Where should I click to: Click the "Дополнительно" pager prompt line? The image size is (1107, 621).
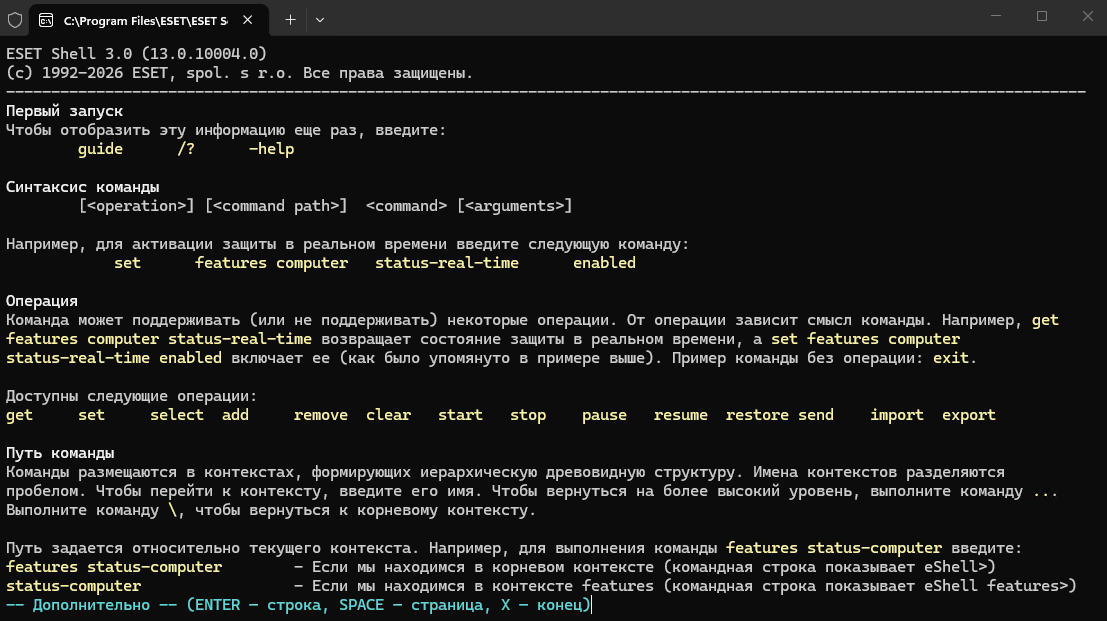pos(298,605)
